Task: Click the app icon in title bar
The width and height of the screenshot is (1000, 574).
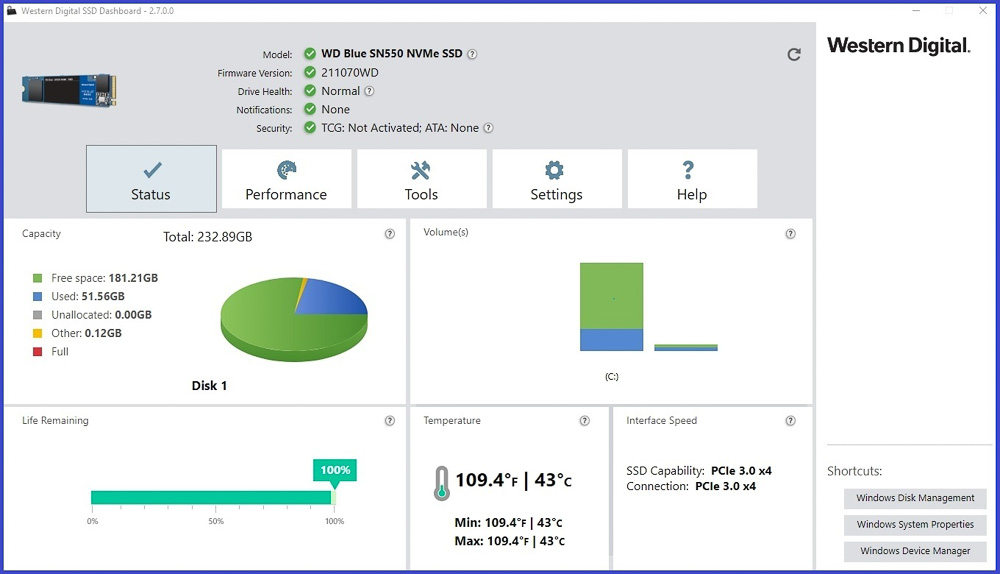Action: coord(11,11)
